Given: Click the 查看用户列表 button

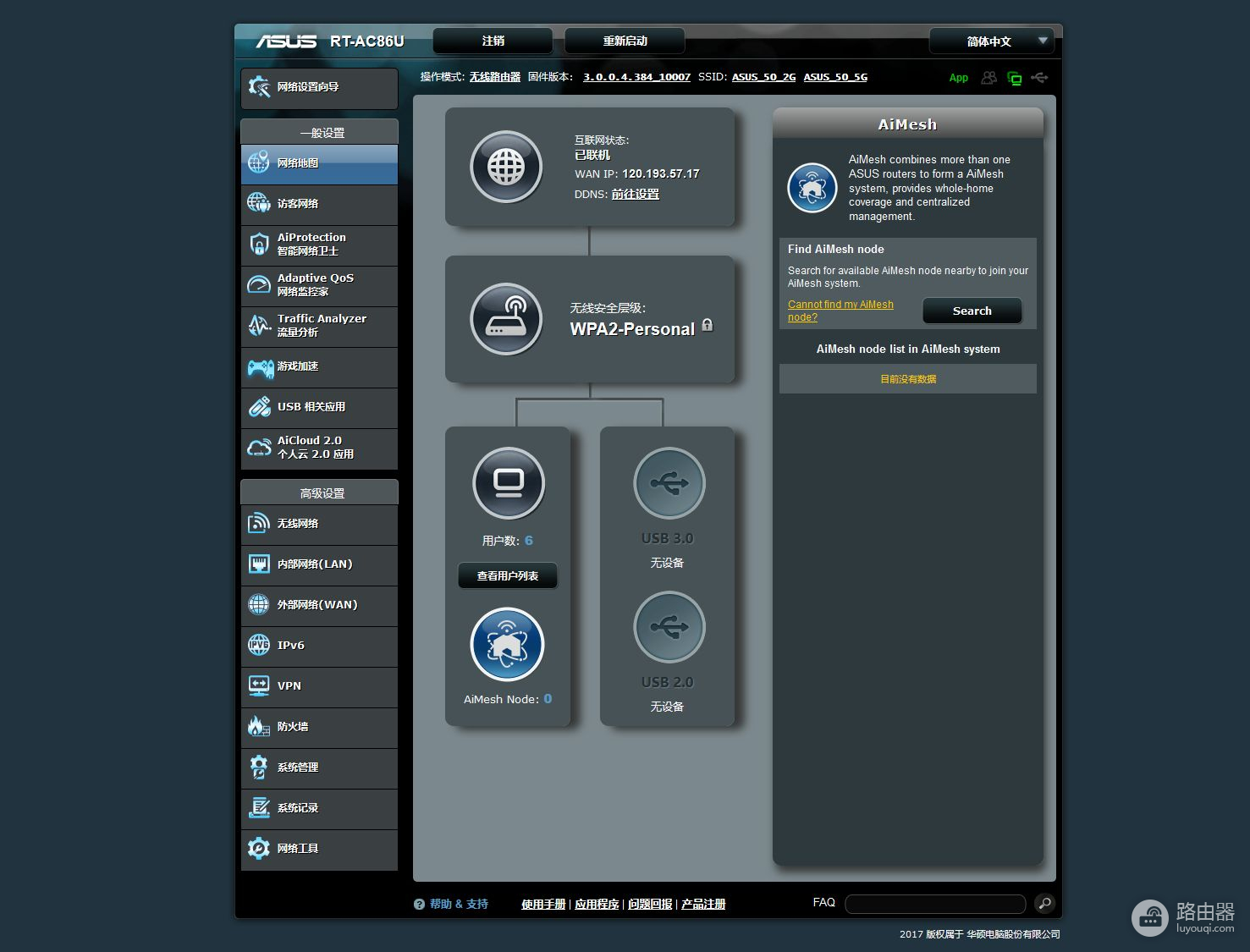Looking at the screenshot, I should [x=508, y=576].
